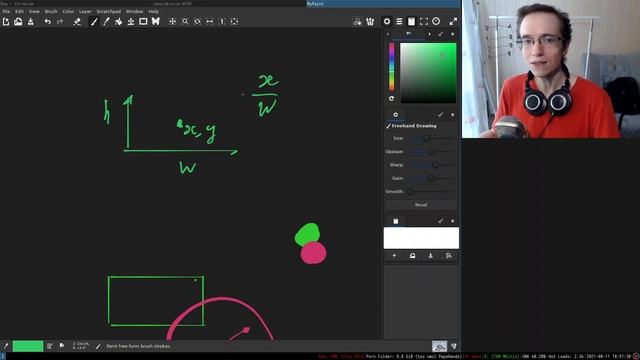Select the Frame rectangle tool
640x360 pixels.
tap(143, 22)
